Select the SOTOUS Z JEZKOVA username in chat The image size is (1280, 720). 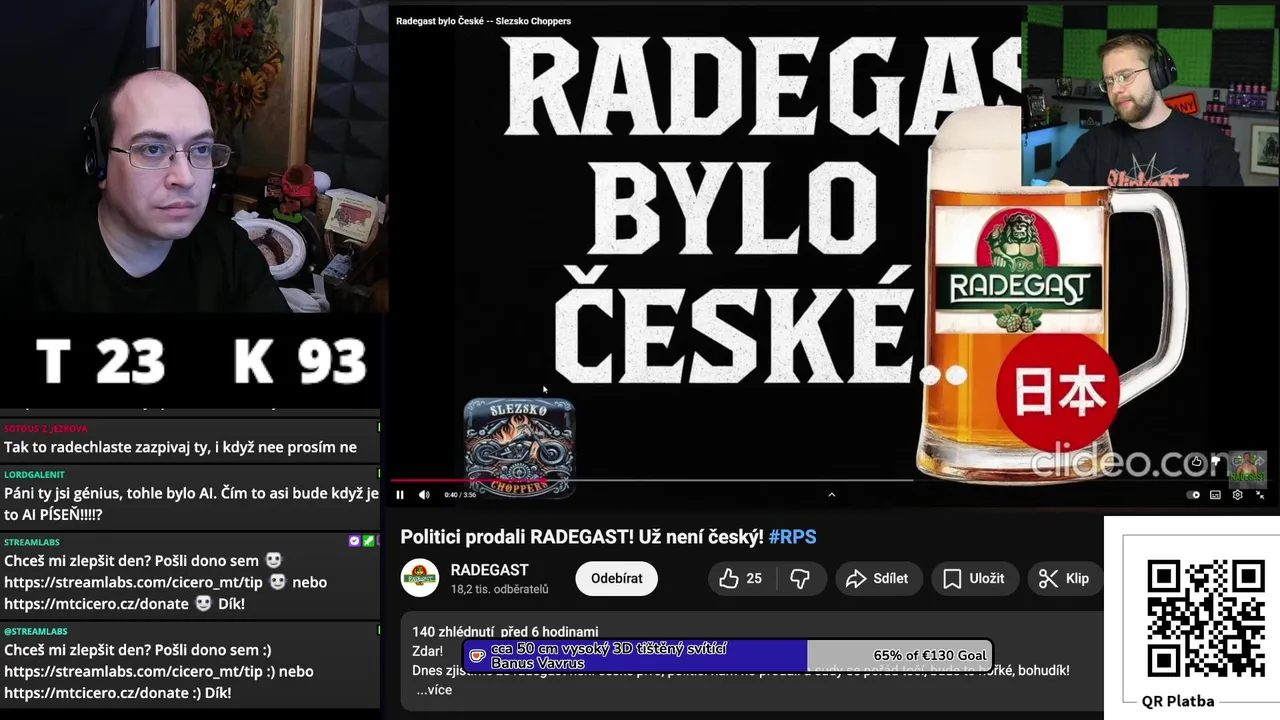pos(46,428)
